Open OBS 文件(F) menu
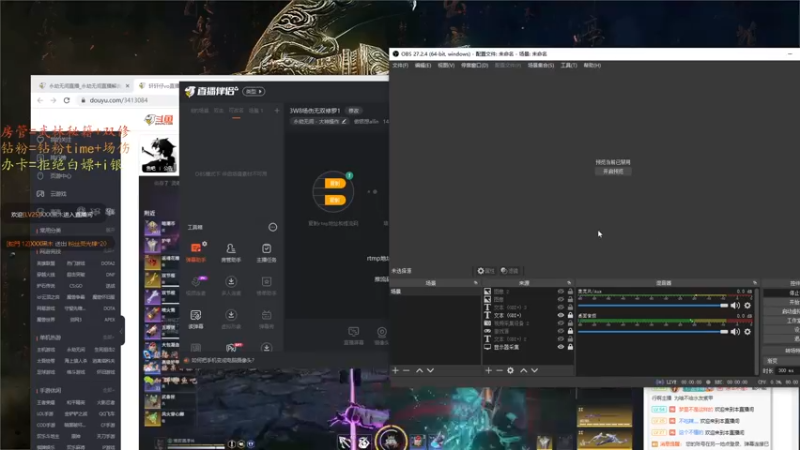Viewport: 800px width, 450px height. click(x=400, y=65)
